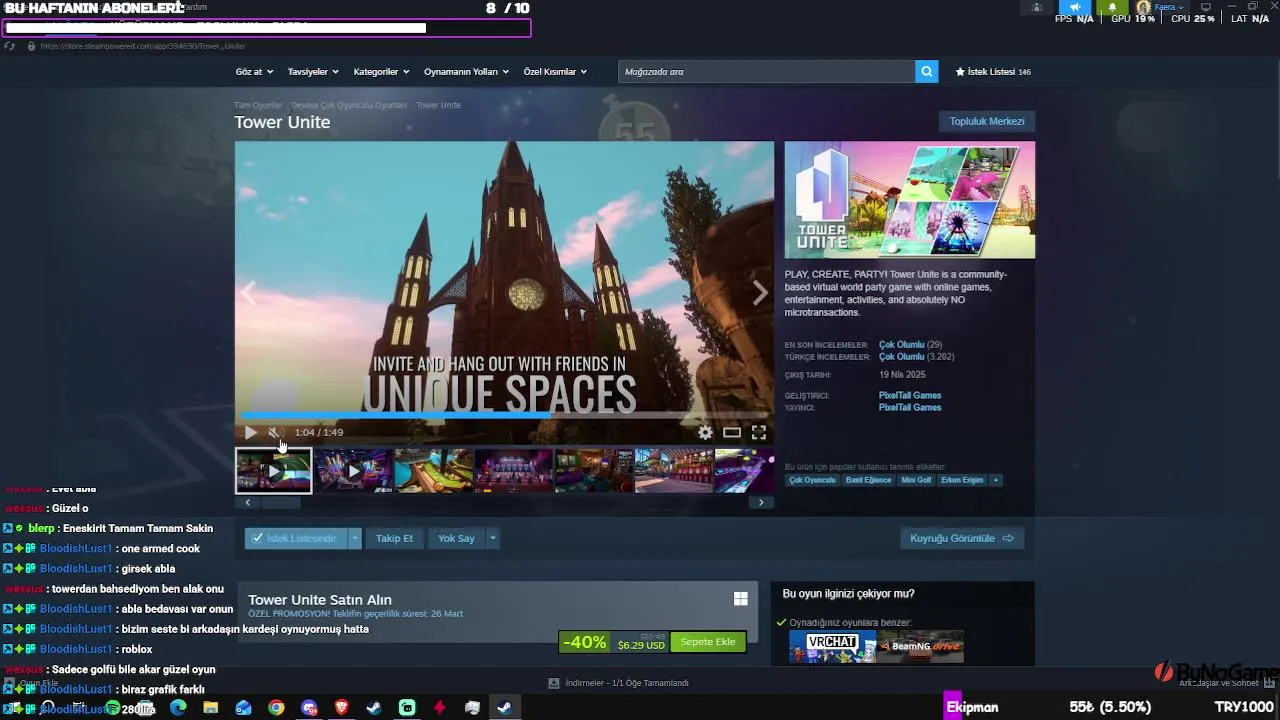Open PixelTail Games developer link
This screenshot has height=720, width=1280.
pyautogui.click(x=910, y=395)
